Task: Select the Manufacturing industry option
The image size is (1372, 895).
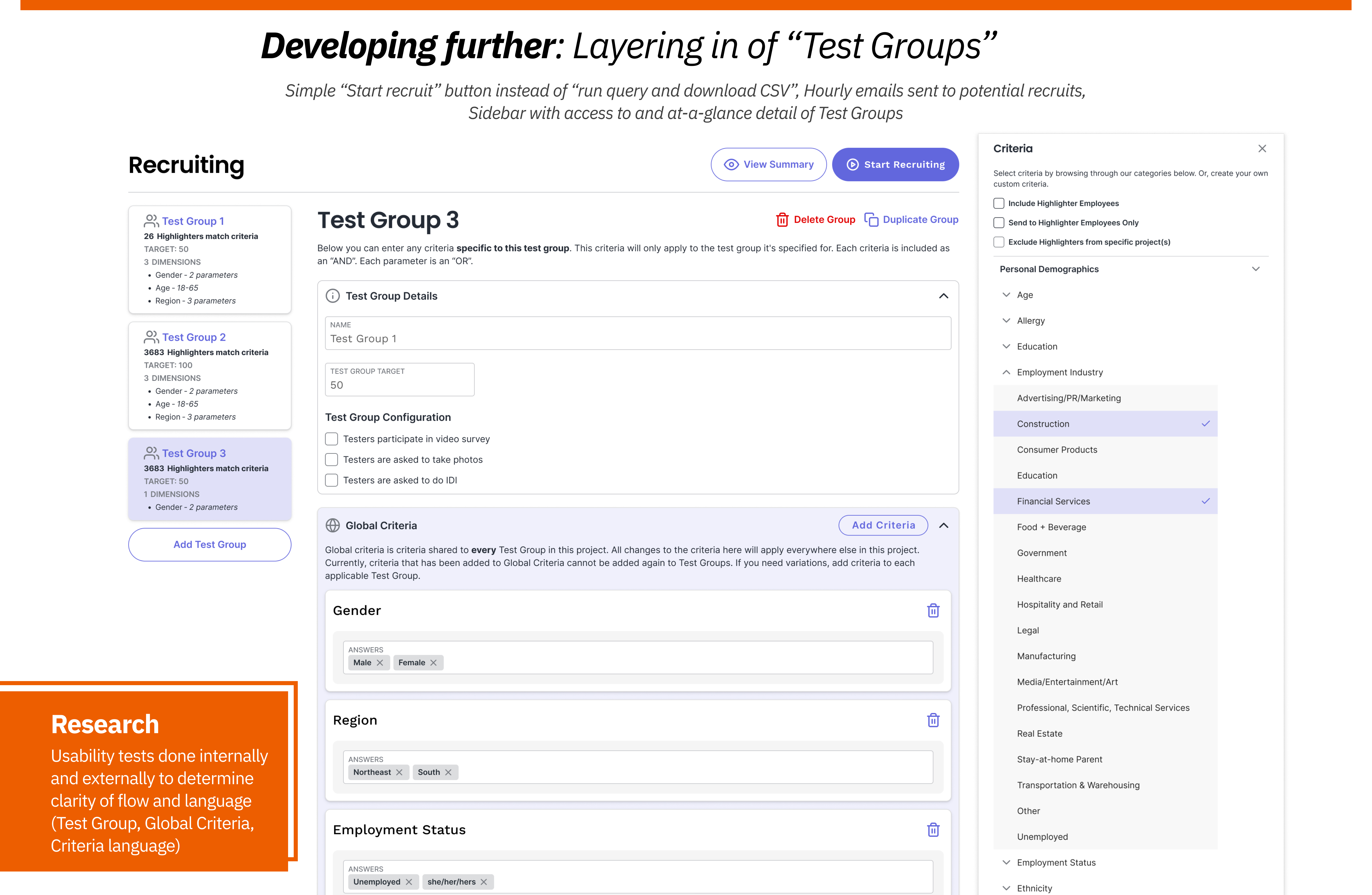Action: tap(1105, 656)
